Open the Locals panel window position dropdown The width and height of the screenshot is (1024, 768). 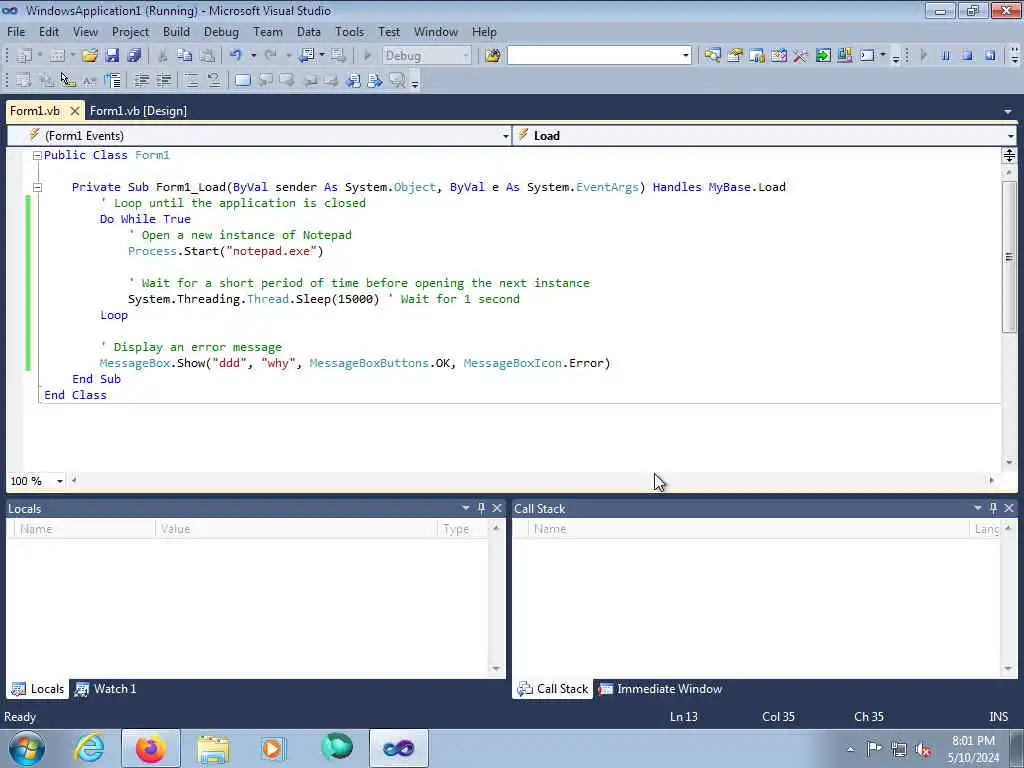coord(466,508)
